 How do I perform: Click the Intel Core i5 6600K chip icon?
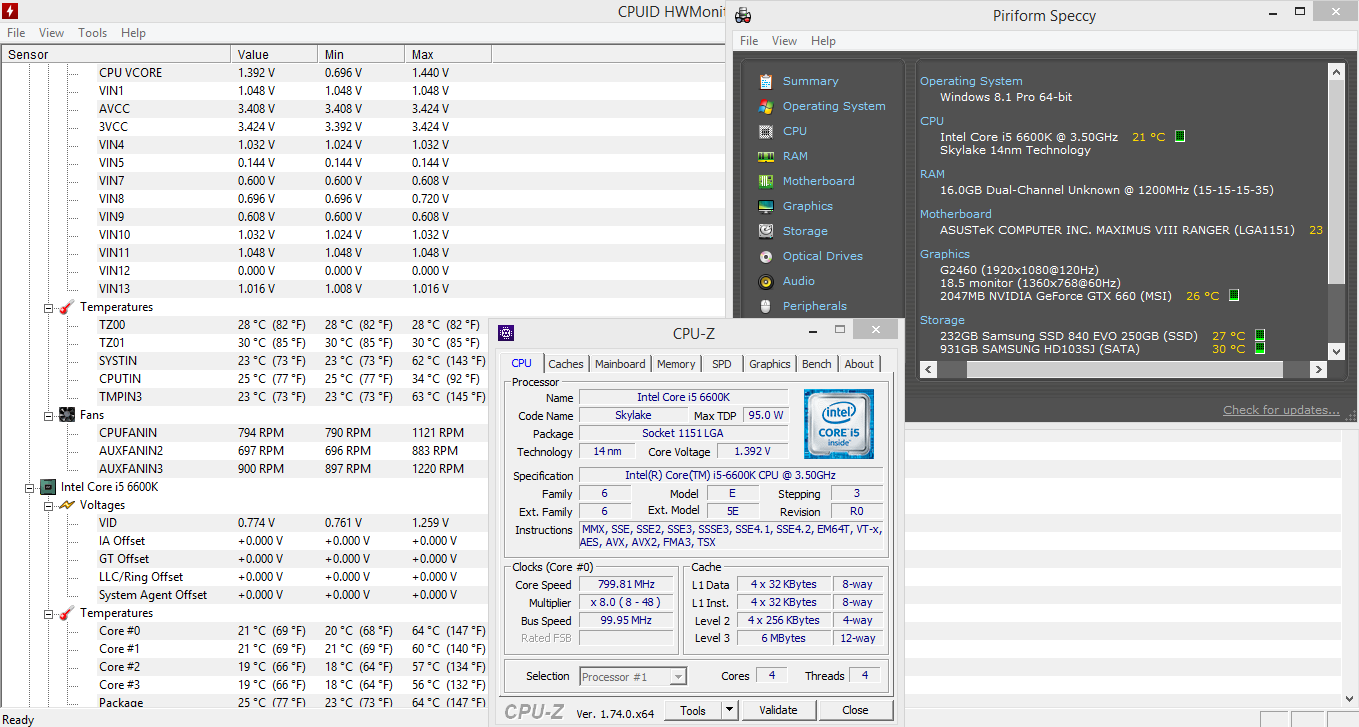tap(47, 487)
